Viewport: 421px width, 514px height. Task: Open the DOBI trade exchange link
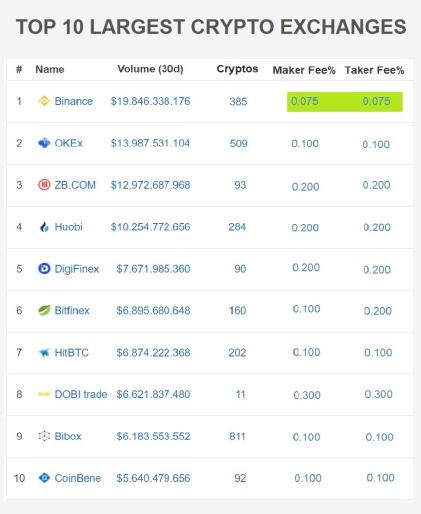(81, 394)
